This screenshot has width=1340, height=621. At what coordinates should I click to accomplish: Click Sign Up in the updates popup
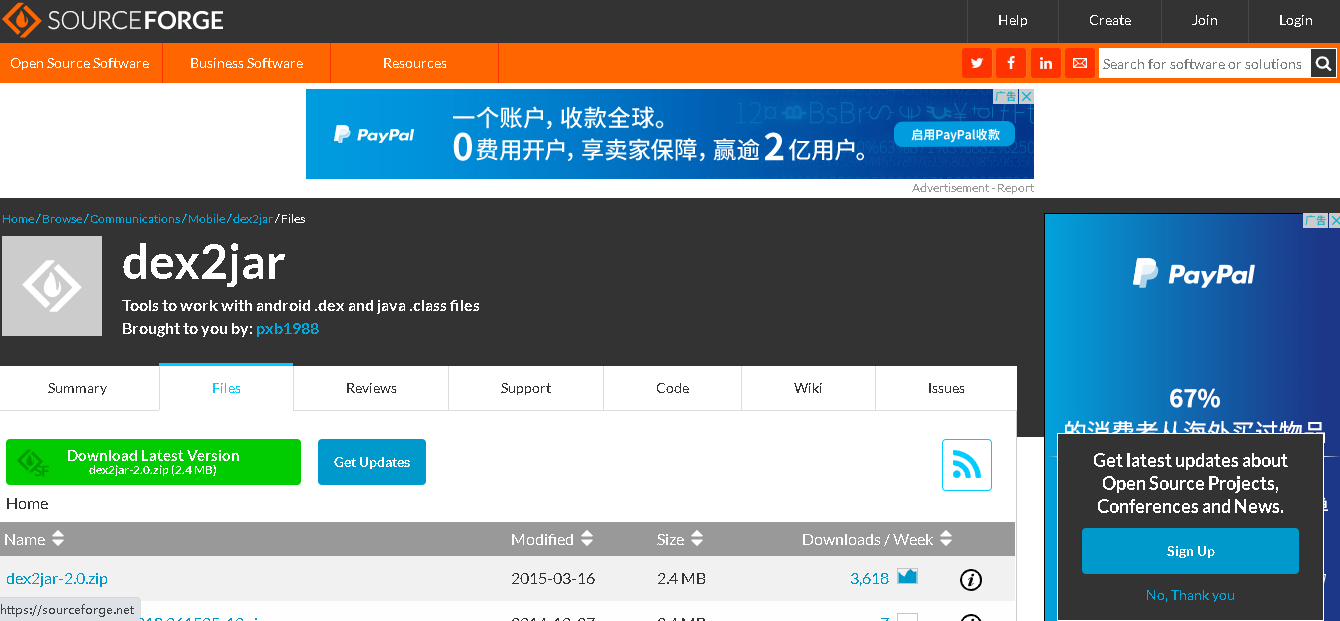[1190, 551]
